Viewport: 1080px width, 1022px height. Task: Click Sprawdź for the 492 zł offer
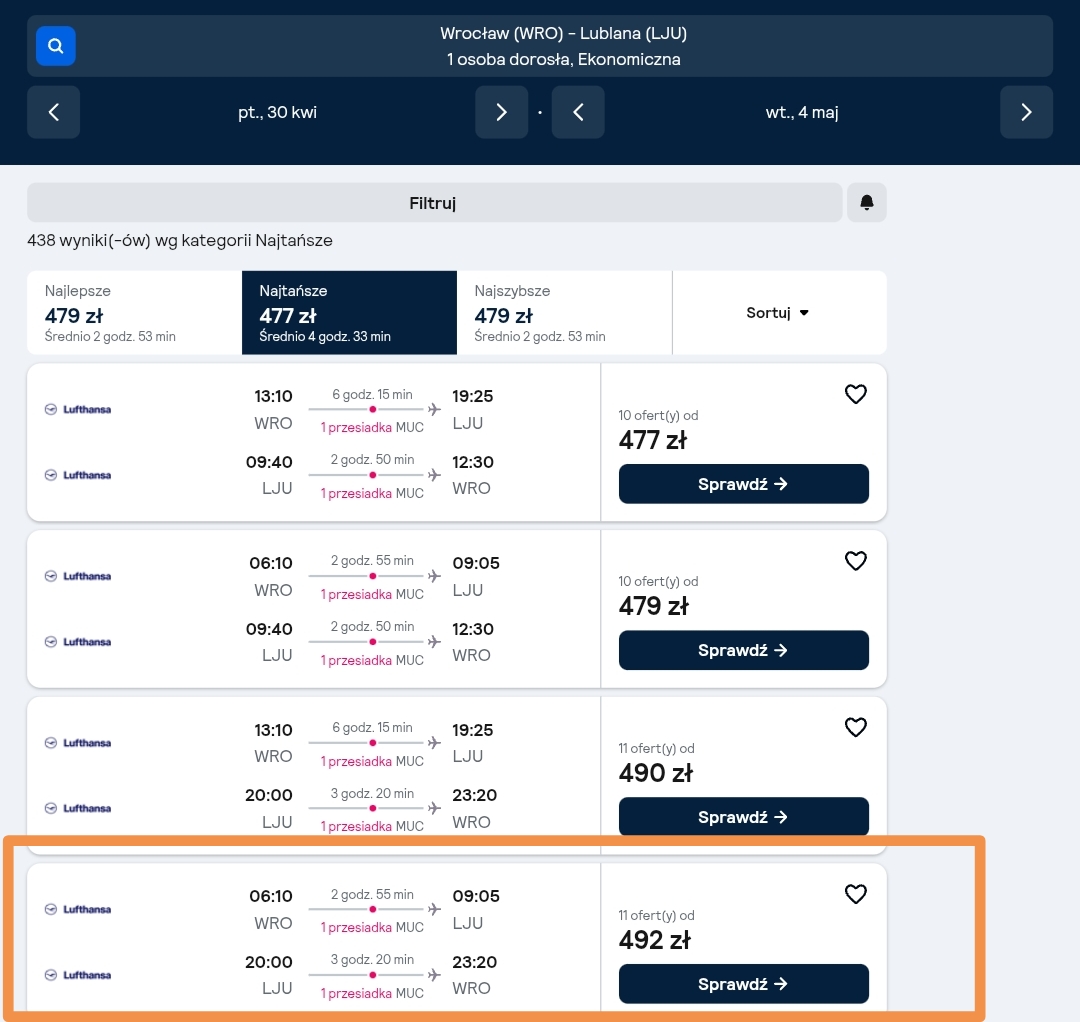[743, 984]
